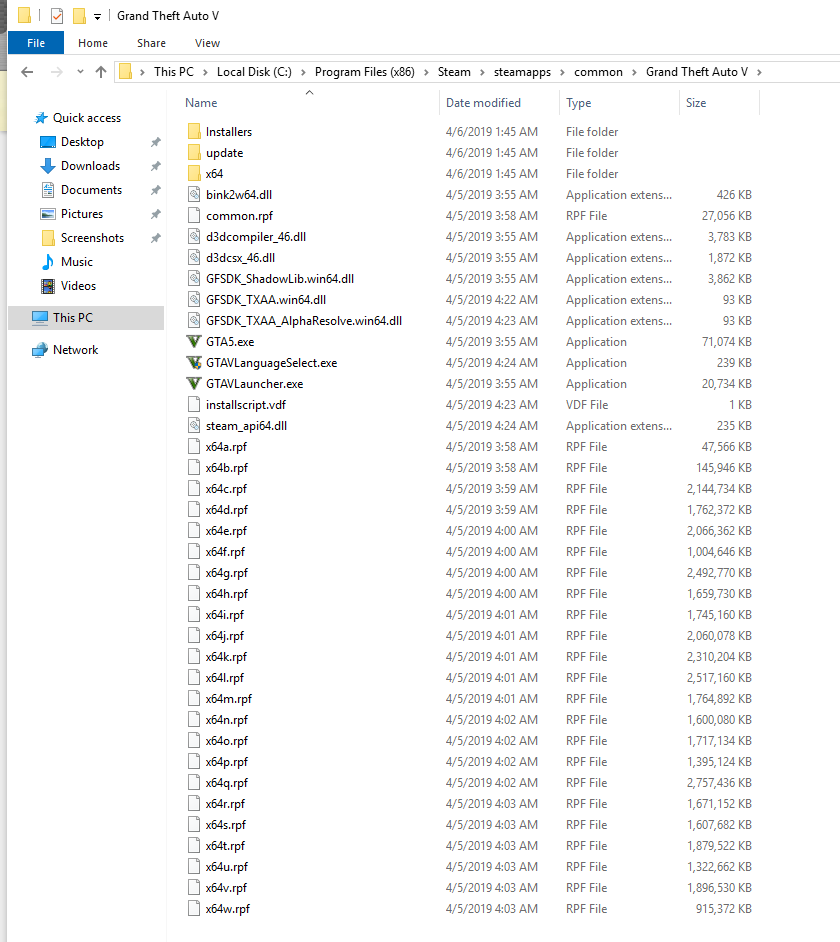The height and width of the screenshot is (942, 840).
Task: Open Music in navigation pane
Action: point(76,262)
